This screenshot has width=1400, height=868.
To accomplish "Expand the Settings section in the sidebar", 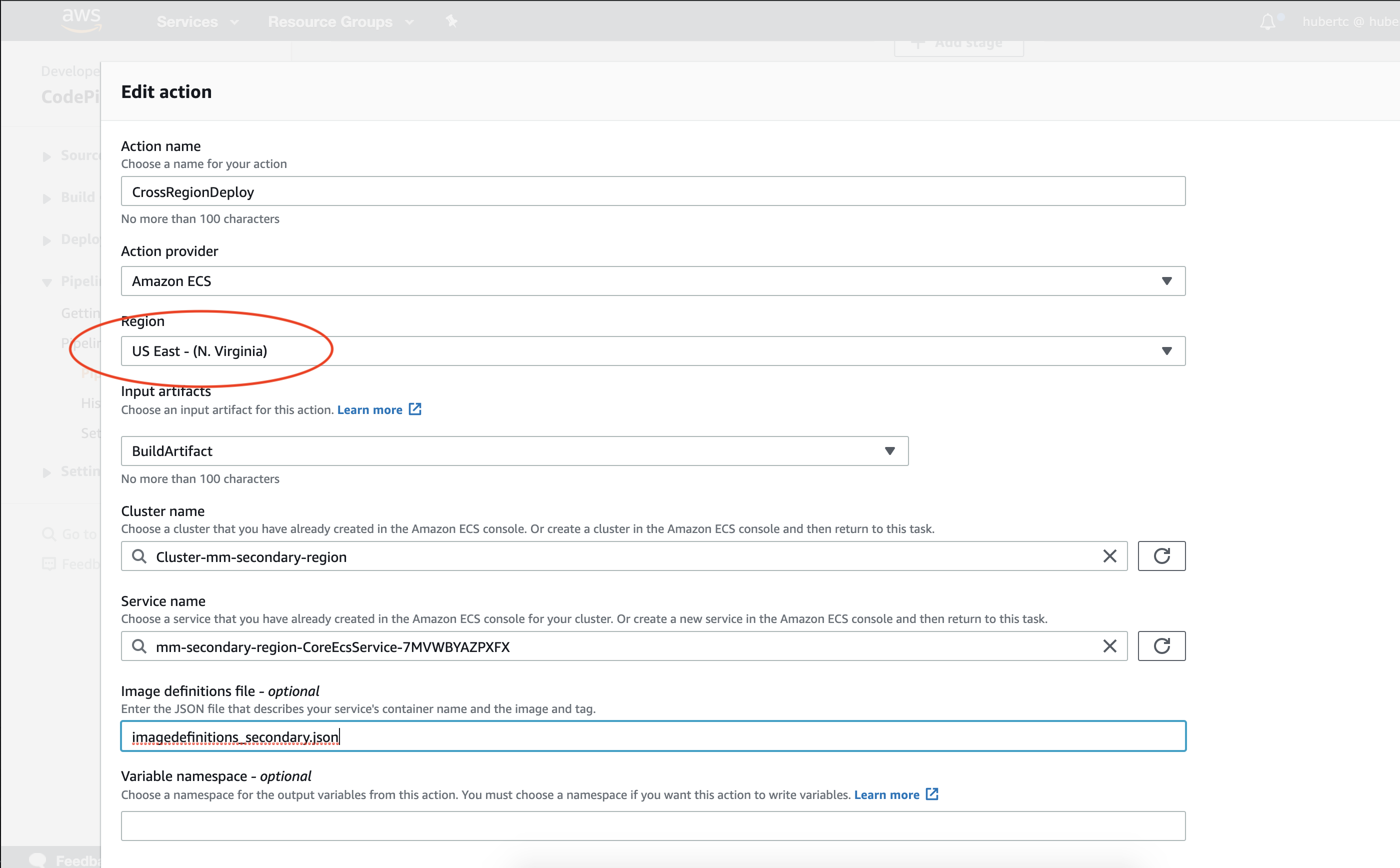I will 47,472.
